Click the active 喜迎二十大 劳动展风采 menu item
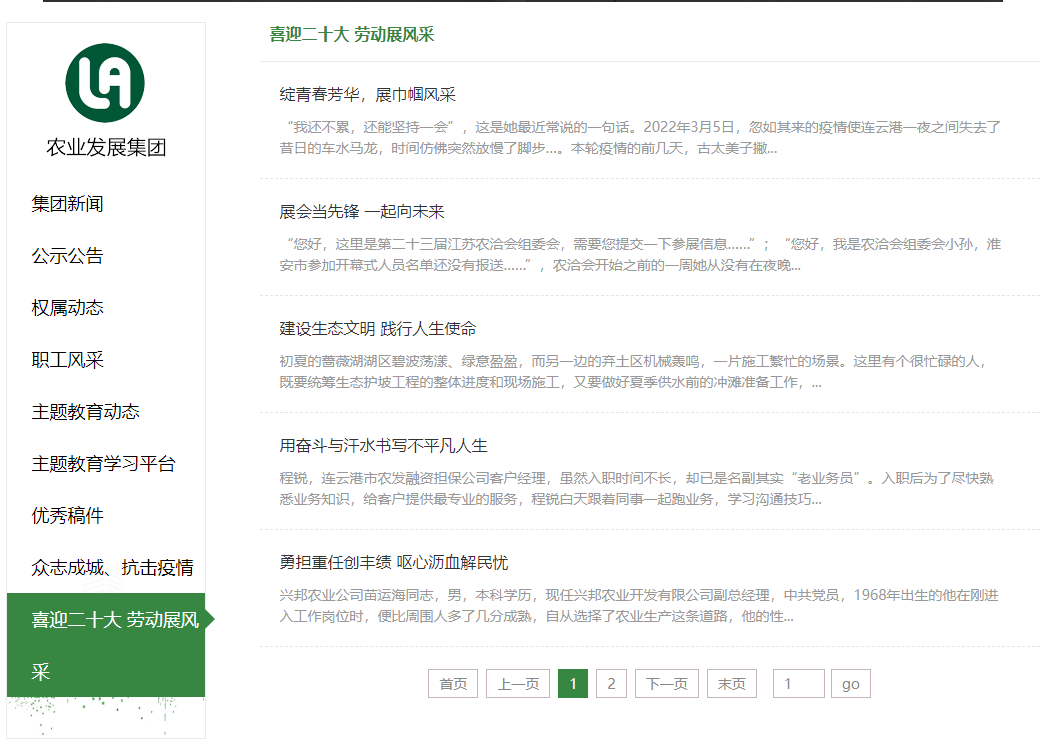The image size is (1044, 749). [106, 645]
